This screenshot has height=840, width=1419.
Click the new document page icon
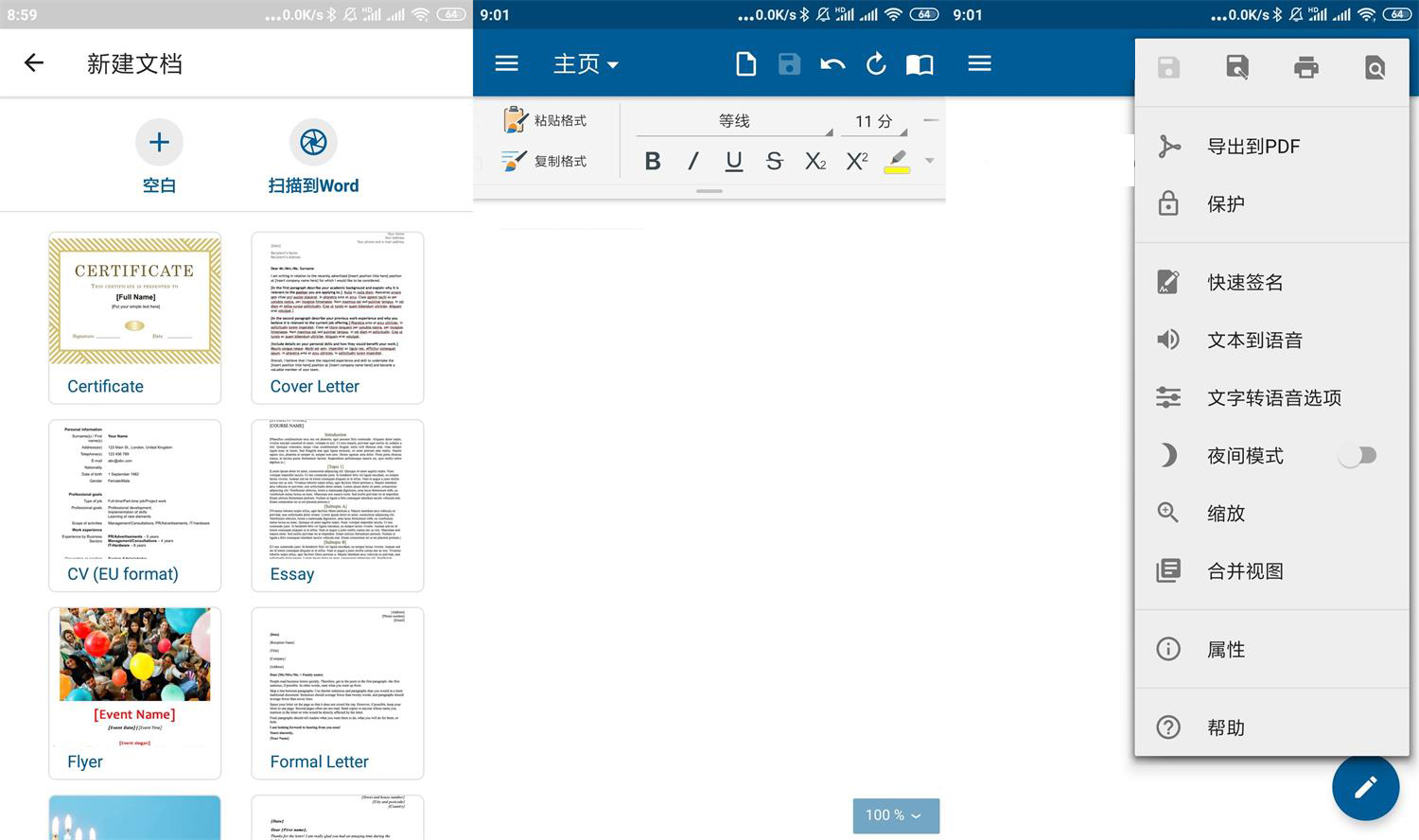(745, 63)
